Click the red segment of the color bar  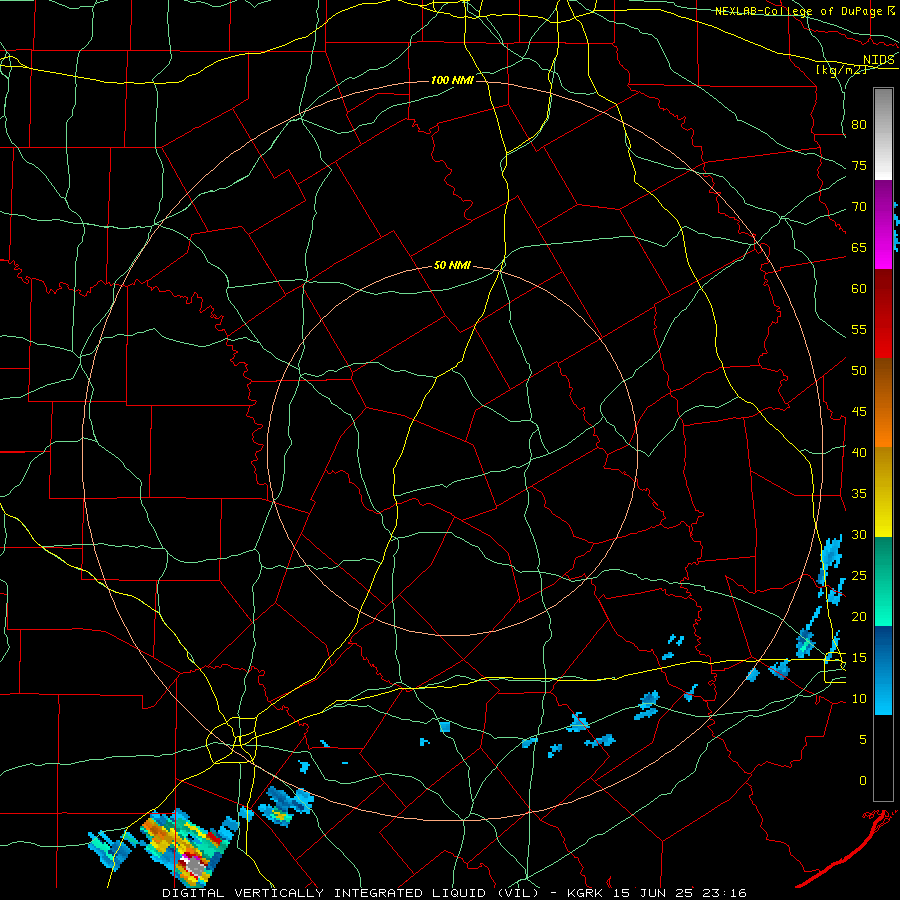tap(883, 313)
